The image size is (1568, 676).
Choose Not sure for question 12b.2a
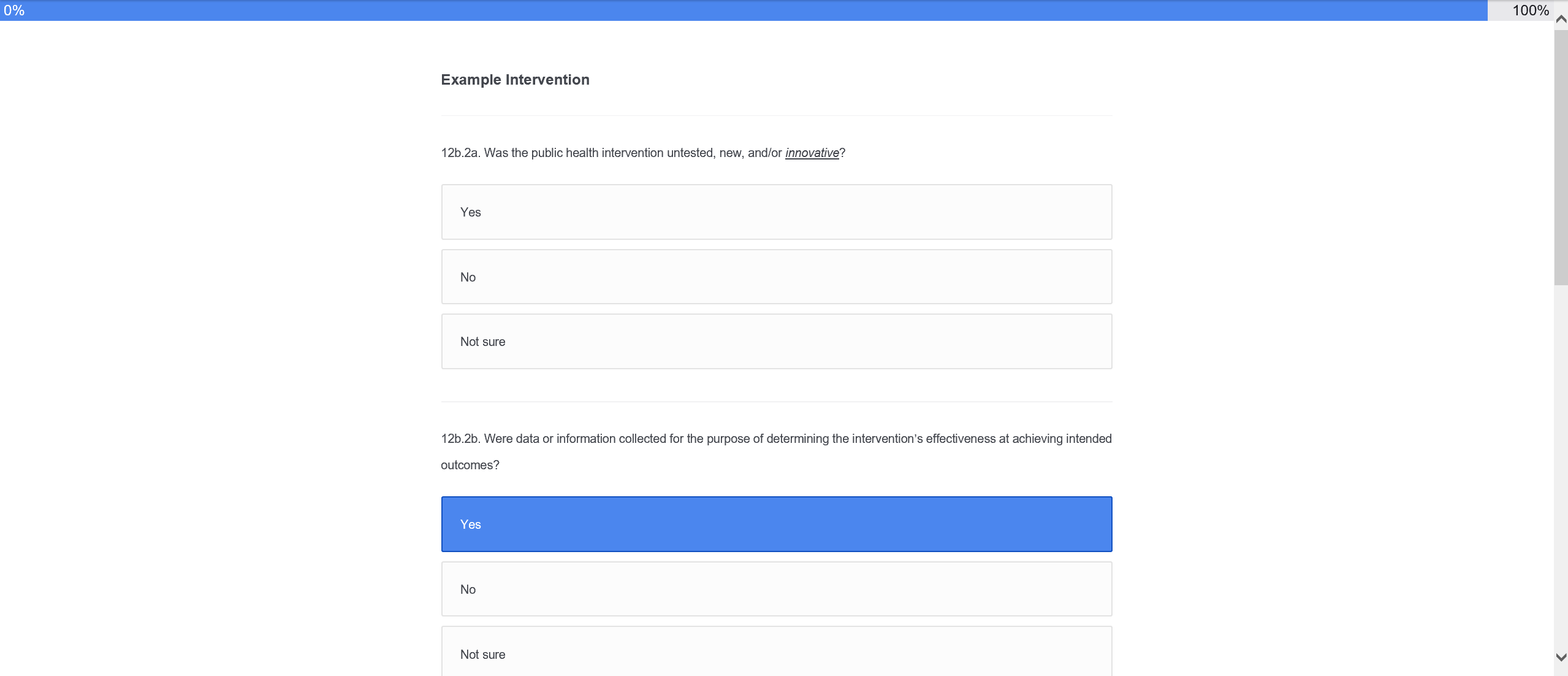776,342
